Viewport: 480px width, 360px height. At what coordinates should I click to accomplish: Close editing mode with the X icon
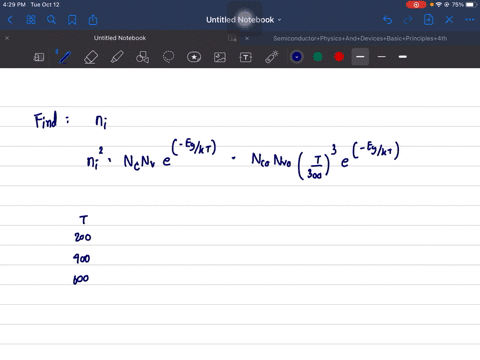[x=449, y=20]
